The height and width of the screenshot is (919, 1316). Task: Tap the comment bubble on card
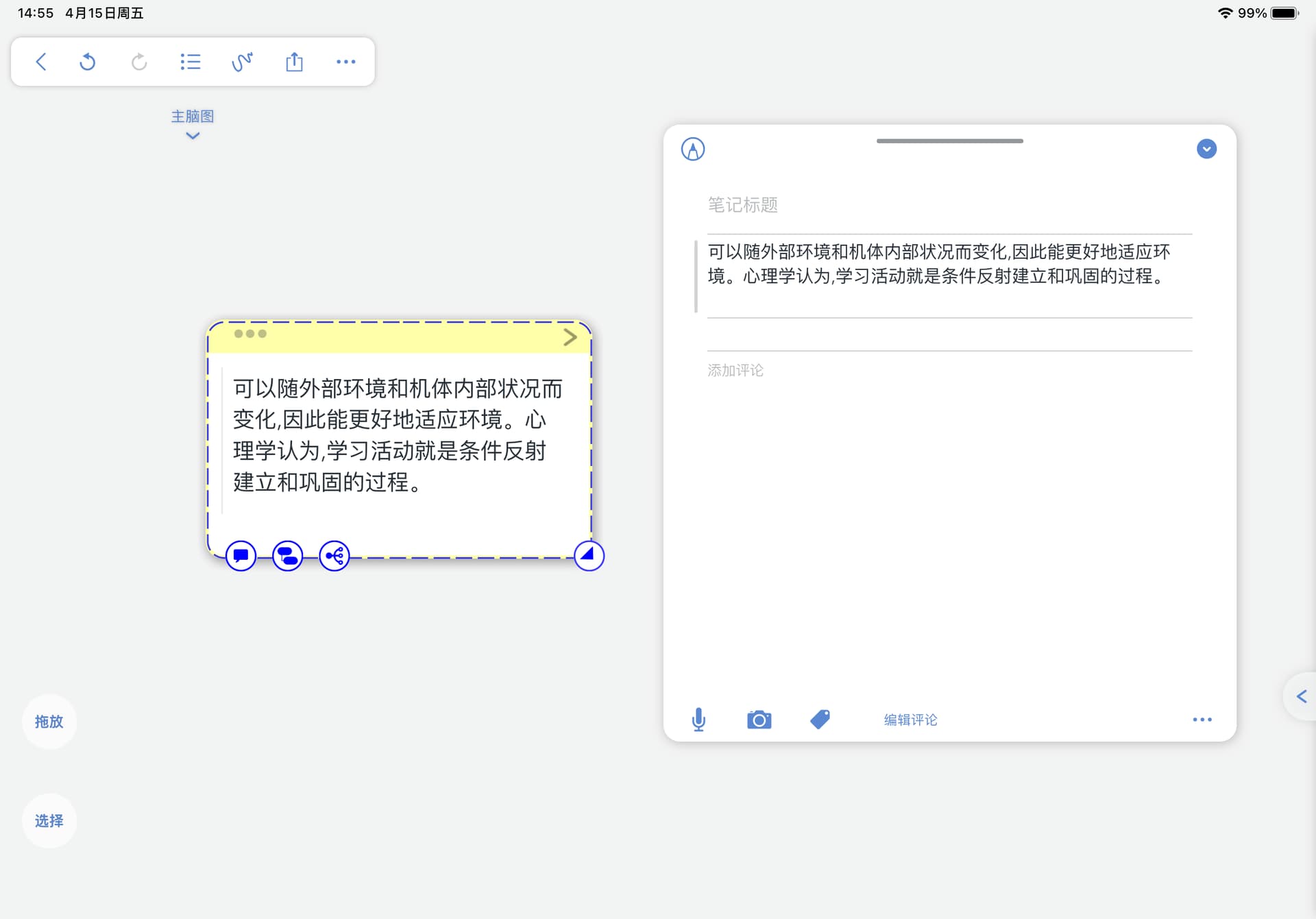tap(241, 556)
